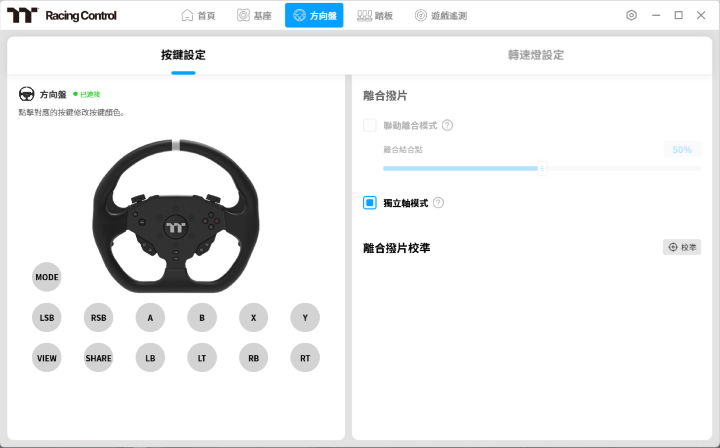Go to the 踏板 pedals tab
The image size is (720, 448).
click(375, 16)
